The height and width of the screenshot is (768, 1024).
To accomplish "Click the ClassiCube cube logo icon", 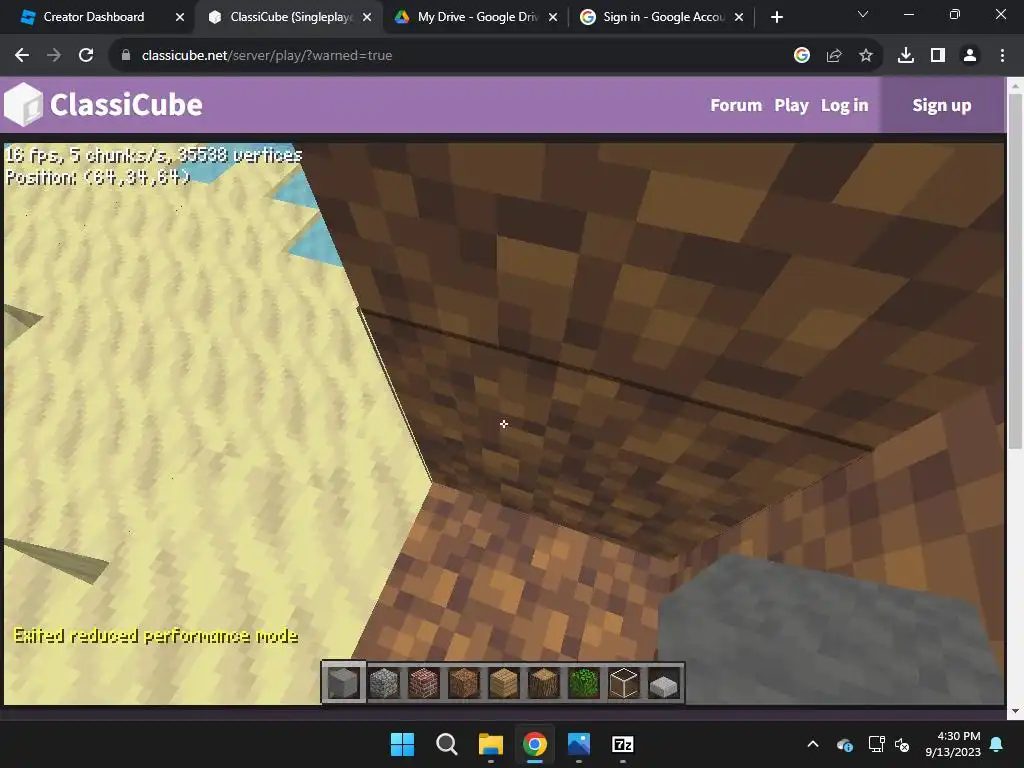I will (23, 104).
